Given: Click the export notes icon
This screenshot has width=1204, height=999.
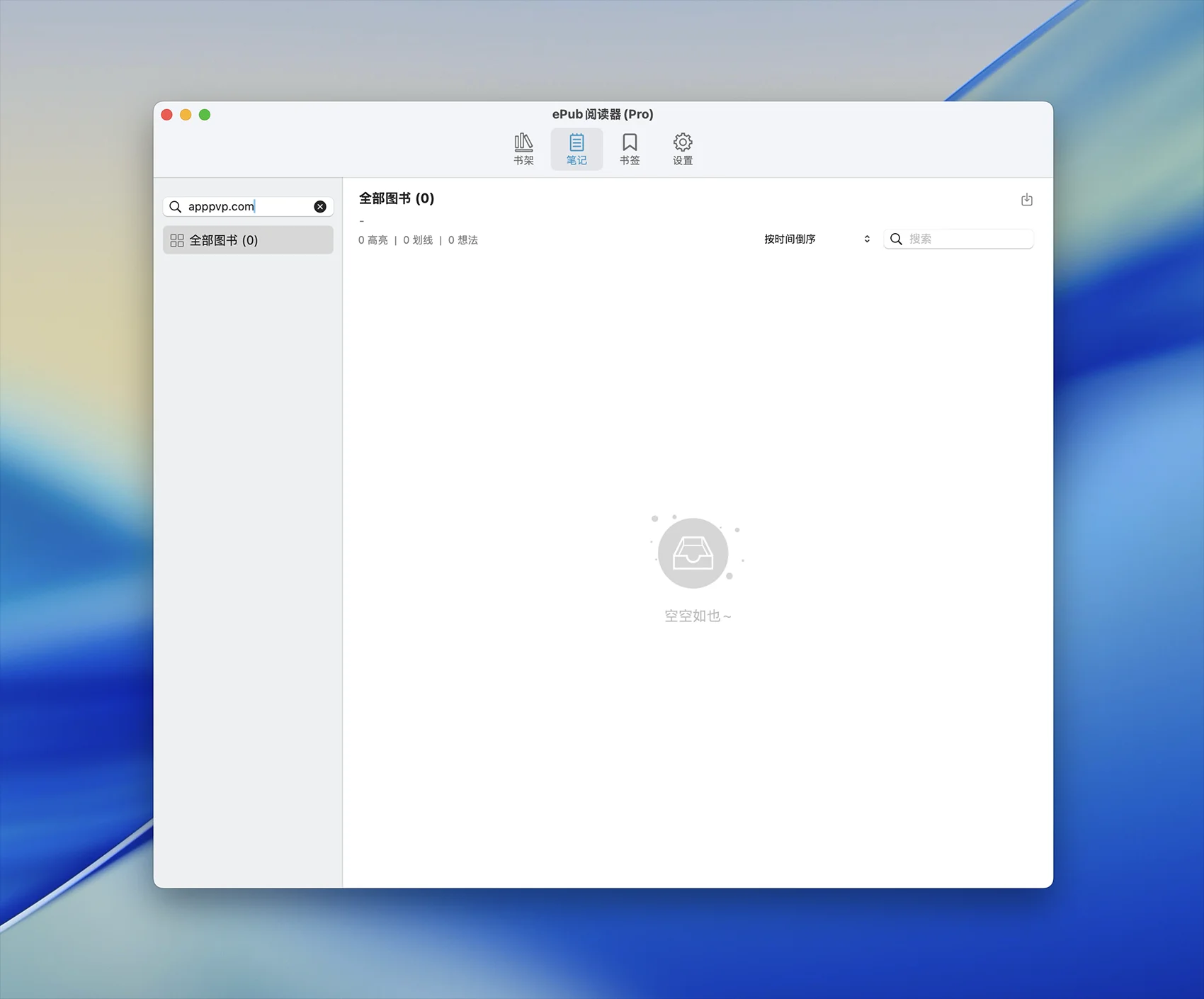Looking at the screenshot, I should tap(1026, 200).
